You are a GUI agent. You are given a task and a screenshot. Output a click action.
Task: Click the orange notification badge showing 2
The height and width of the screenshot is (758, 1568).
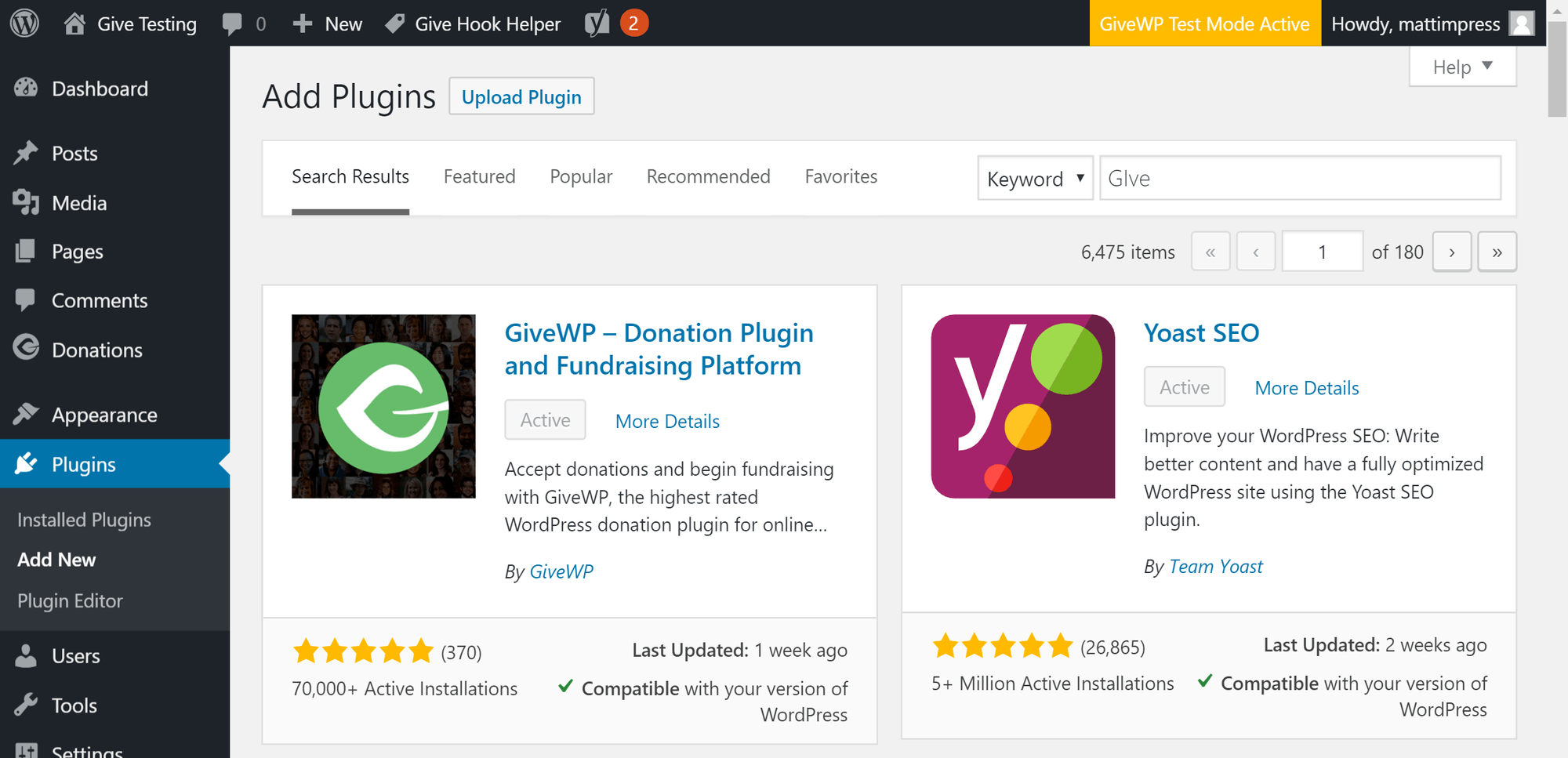[x=633, y=24]
